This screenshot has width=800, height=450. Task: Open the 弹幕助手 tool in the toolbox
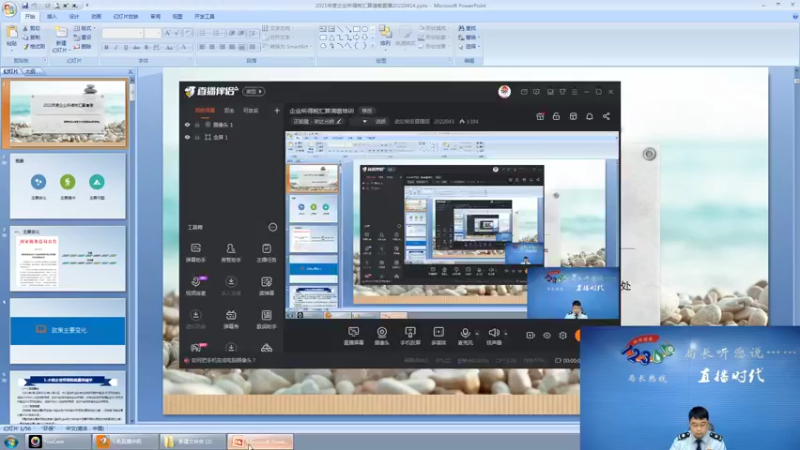(x=195, y=253)
